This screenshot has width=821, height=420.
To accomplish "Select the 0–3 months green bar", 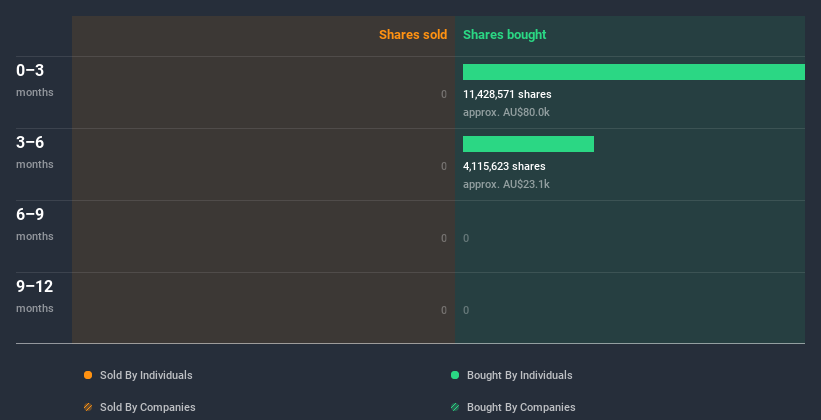I will (634, 72).
